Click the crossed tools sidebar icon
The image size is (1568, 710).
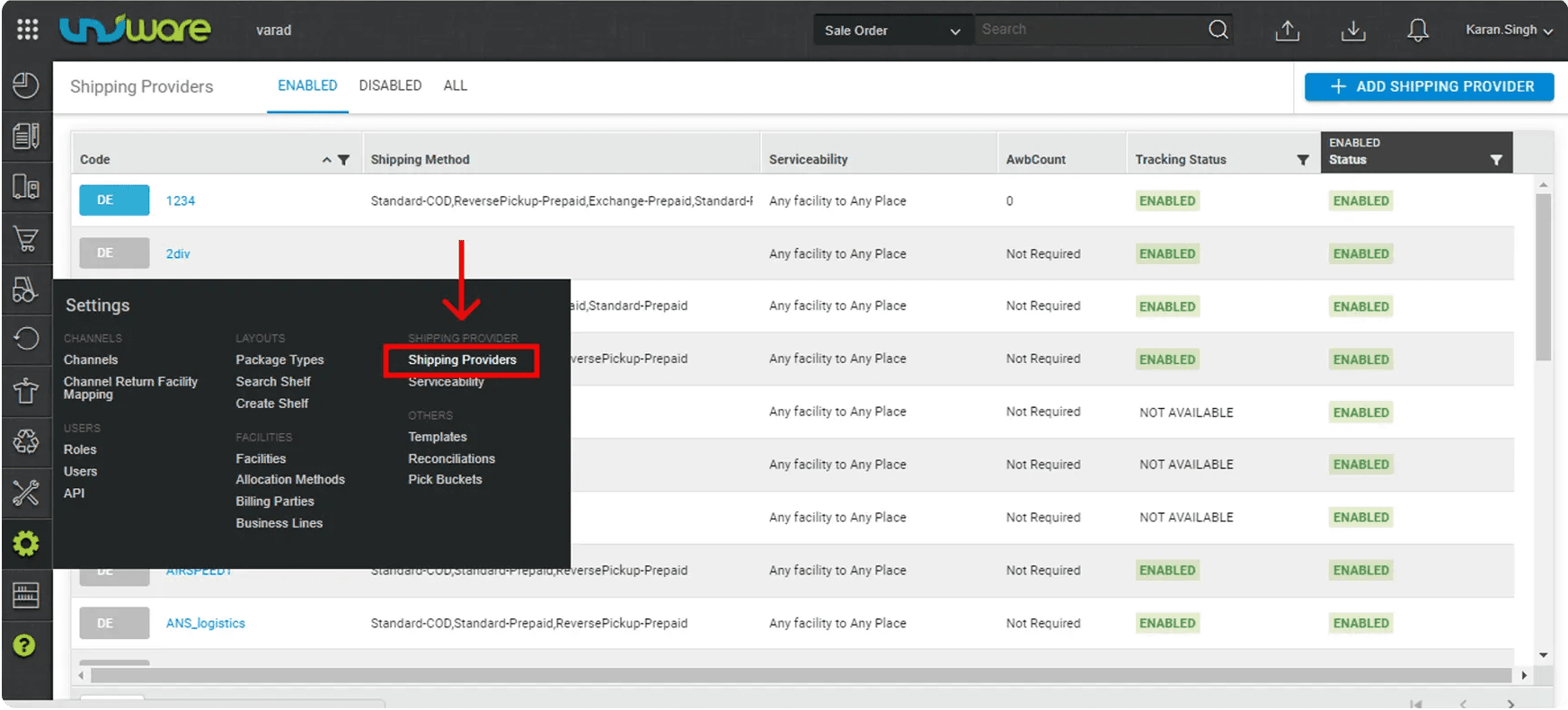(26, 493)
